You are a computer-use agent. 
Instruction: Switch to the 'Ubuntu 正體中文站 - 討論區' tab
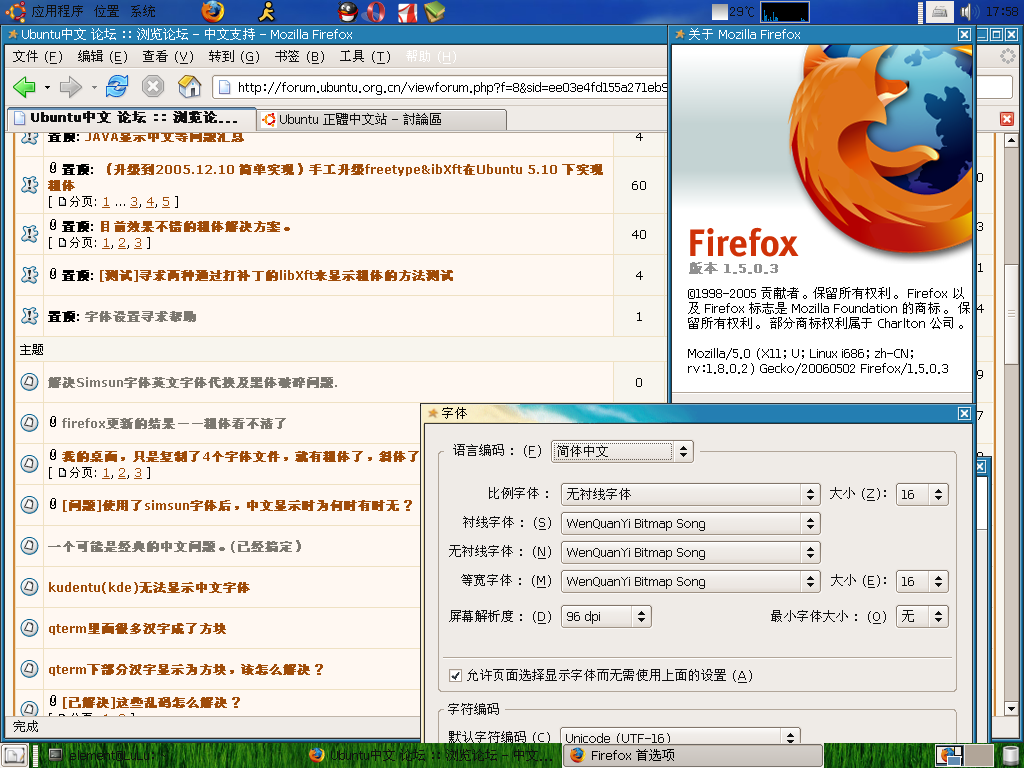381,120
